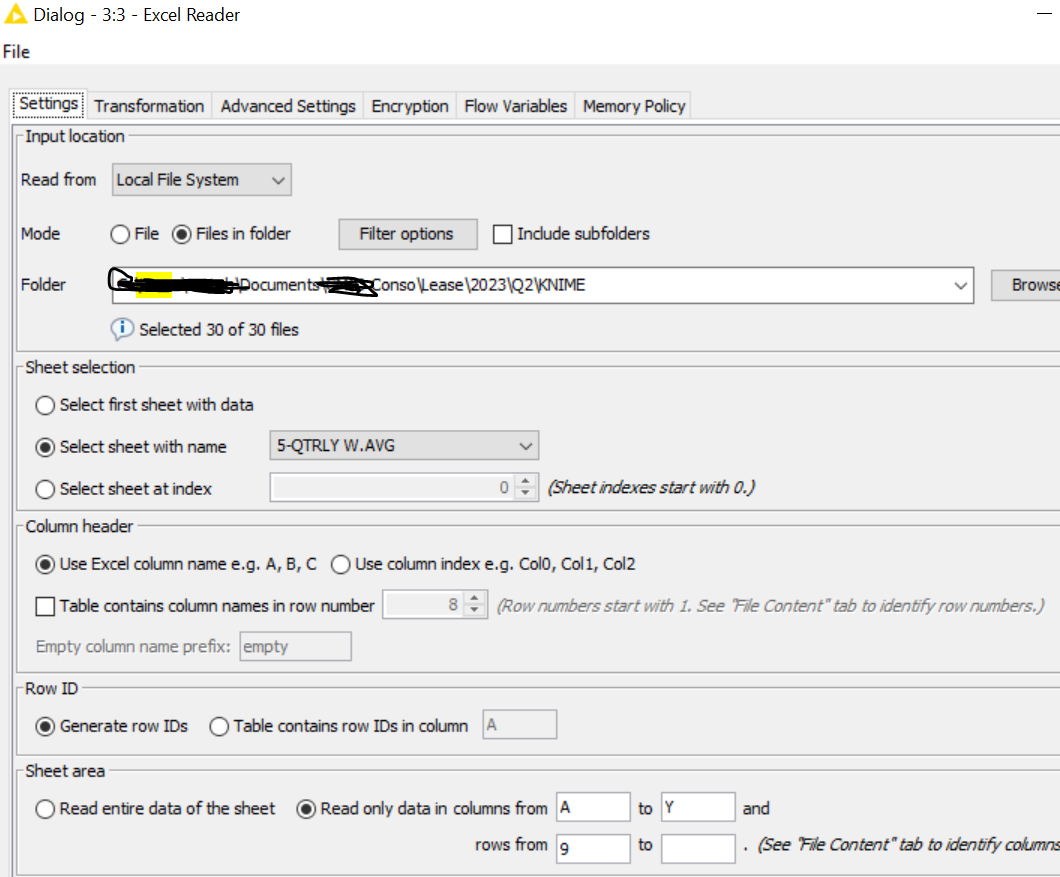Click the rows from input field containing 9
Viewport: 1060px width, 877px height.
pos(593,847)
